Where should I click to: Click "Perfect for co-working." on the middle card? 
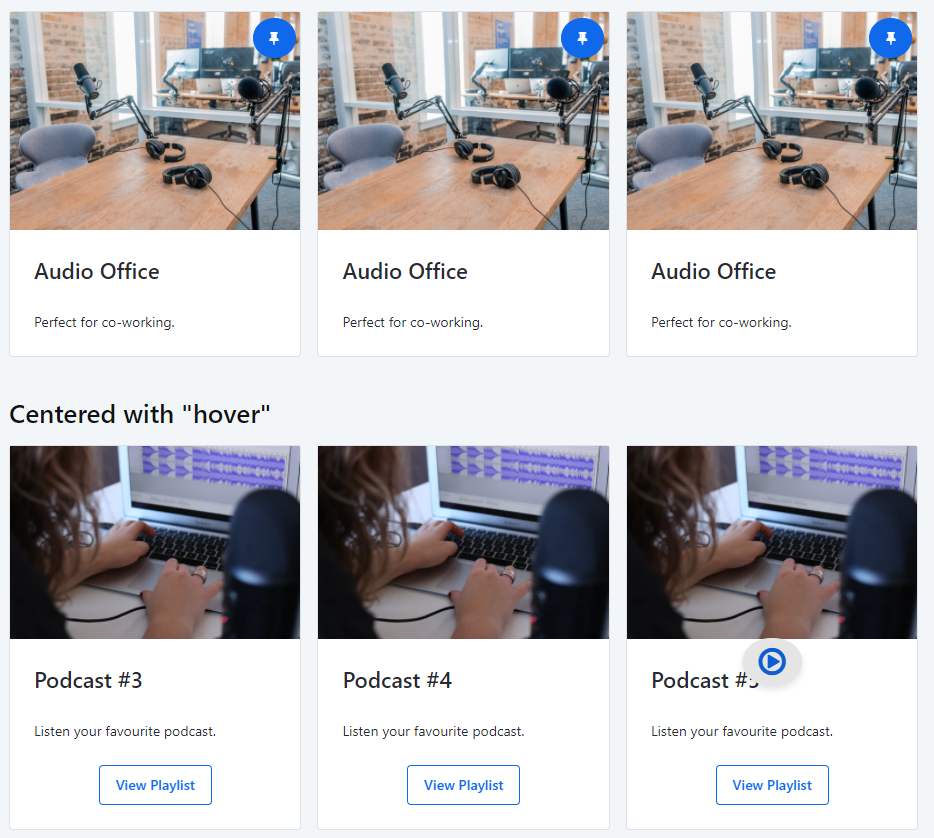(x=413, y=322)
